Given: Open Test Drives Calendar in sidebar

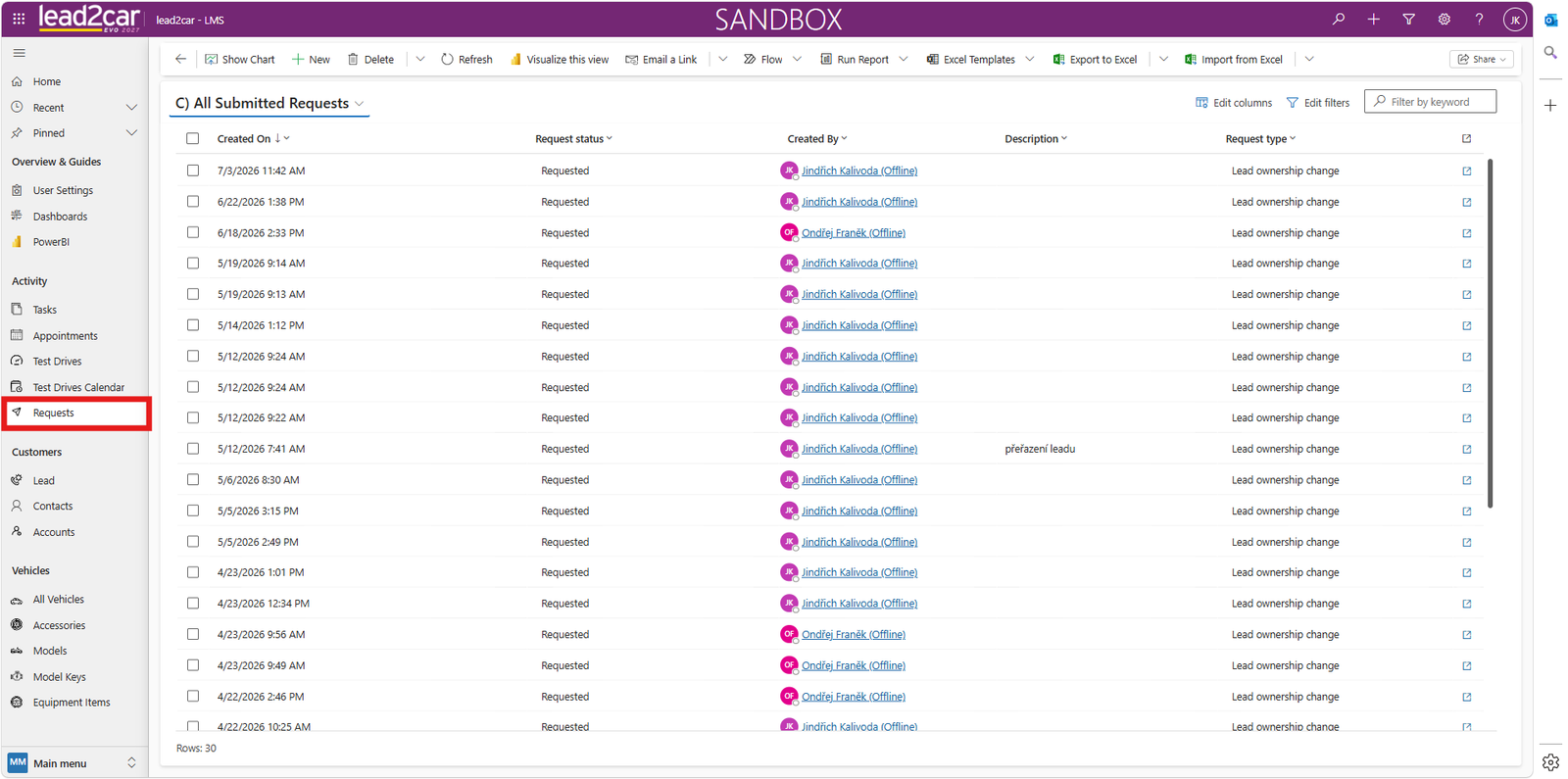Looking at the screenshot, I should click(x=76, y=388).
